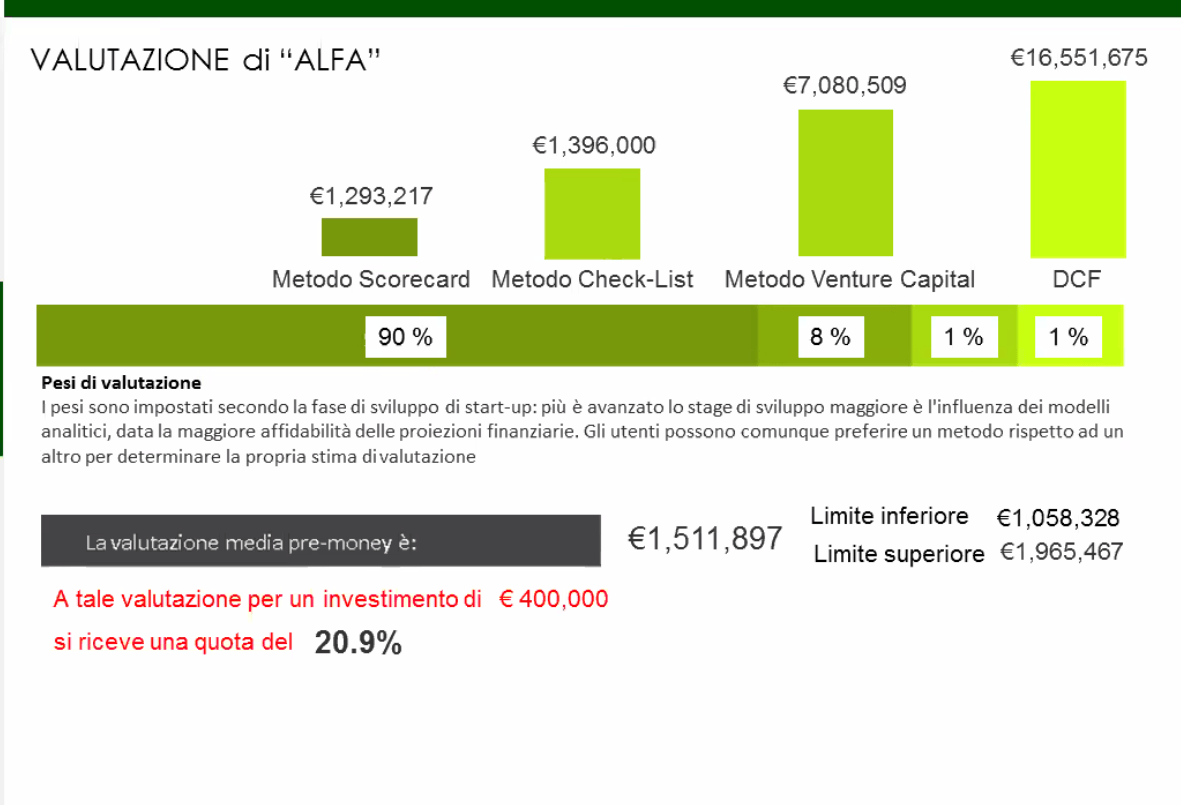Click the €16,551,675 value label
Image resolution: width=1181 pixels, height=805 pixels.
[x=1079, y=57]
